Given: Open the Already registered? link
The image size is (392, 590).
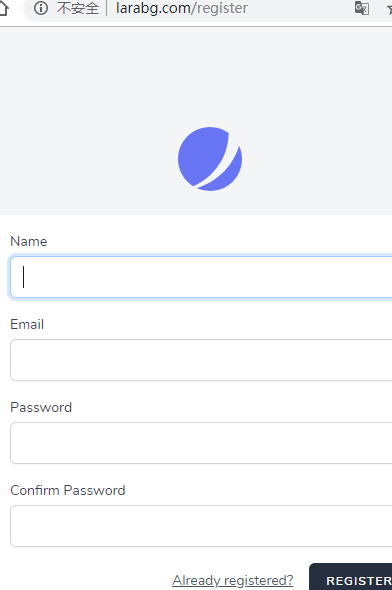Looking at the screenshot, I should click(x=232, y=581).
